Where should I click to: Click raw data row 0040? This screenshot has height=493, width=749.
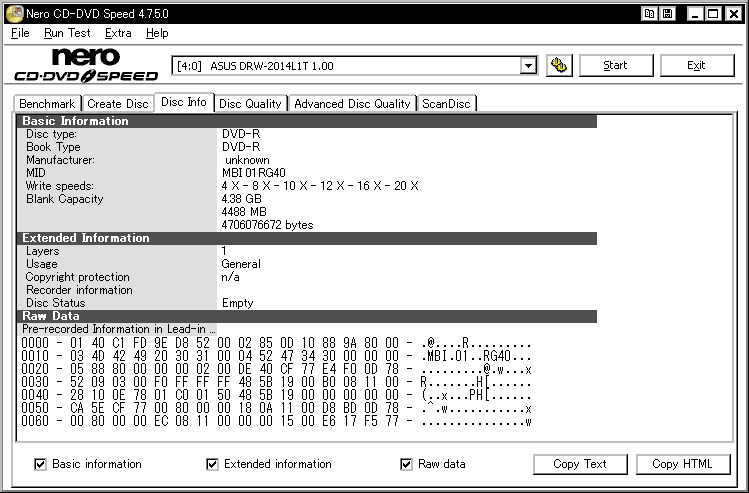click(x=277, y=395)
